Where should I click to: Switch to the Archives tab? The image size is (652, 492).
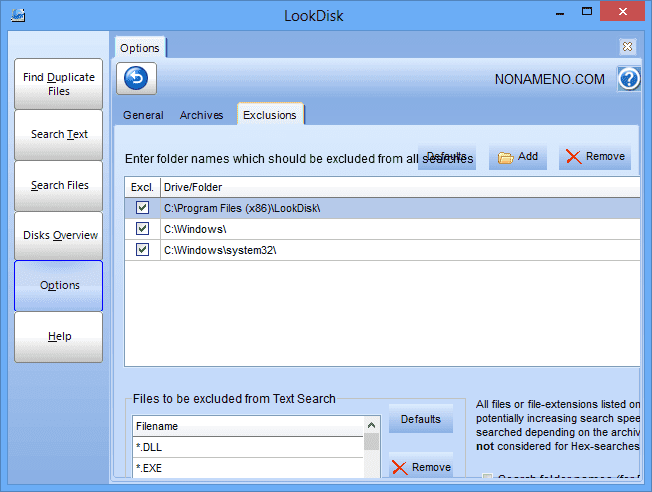tap(201, 115)
